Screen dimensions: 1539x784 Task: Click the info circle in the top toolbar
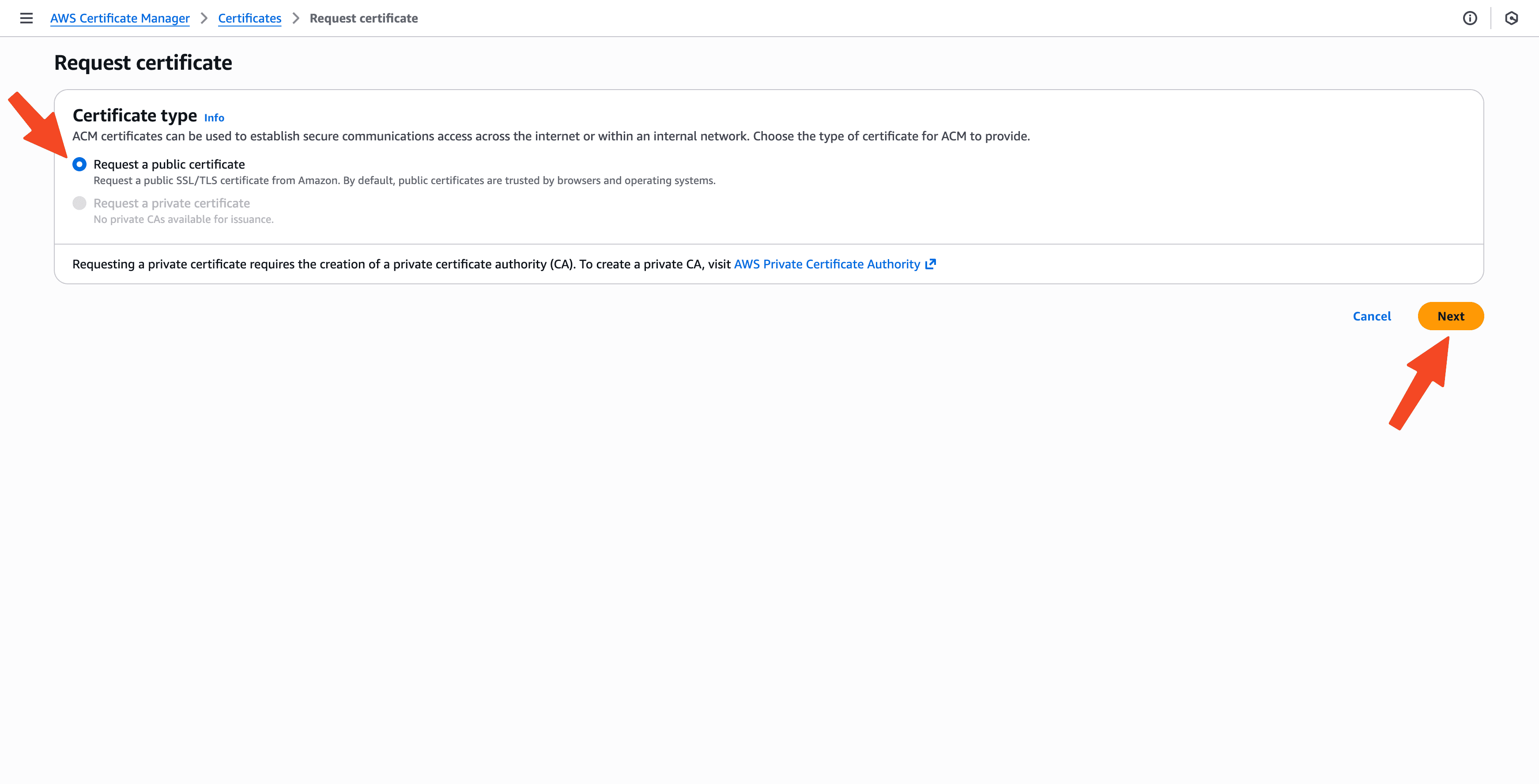pos(1469,18)
